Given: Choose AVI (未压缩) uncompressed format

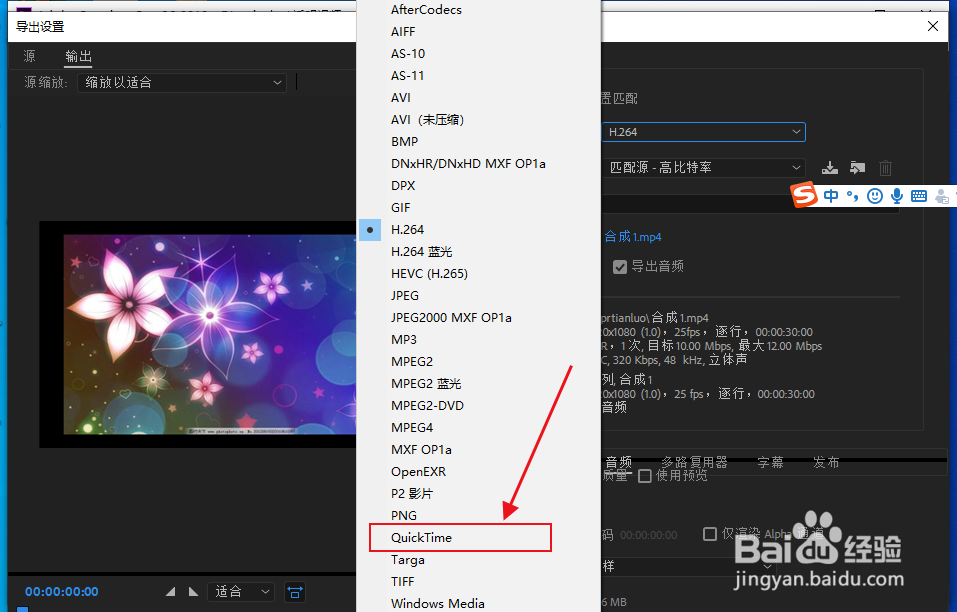Looking at the screenshot, I should 427,120.
